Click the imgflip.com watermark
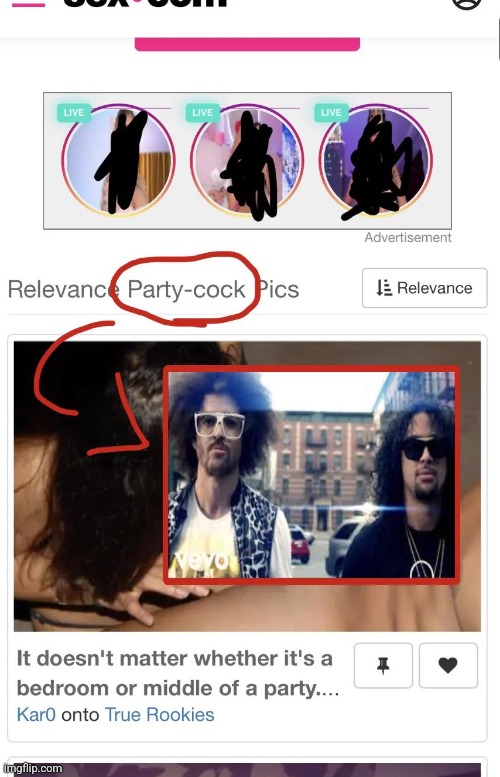The width and height of the screenshot is (500, 777). (x=33, y=769)
